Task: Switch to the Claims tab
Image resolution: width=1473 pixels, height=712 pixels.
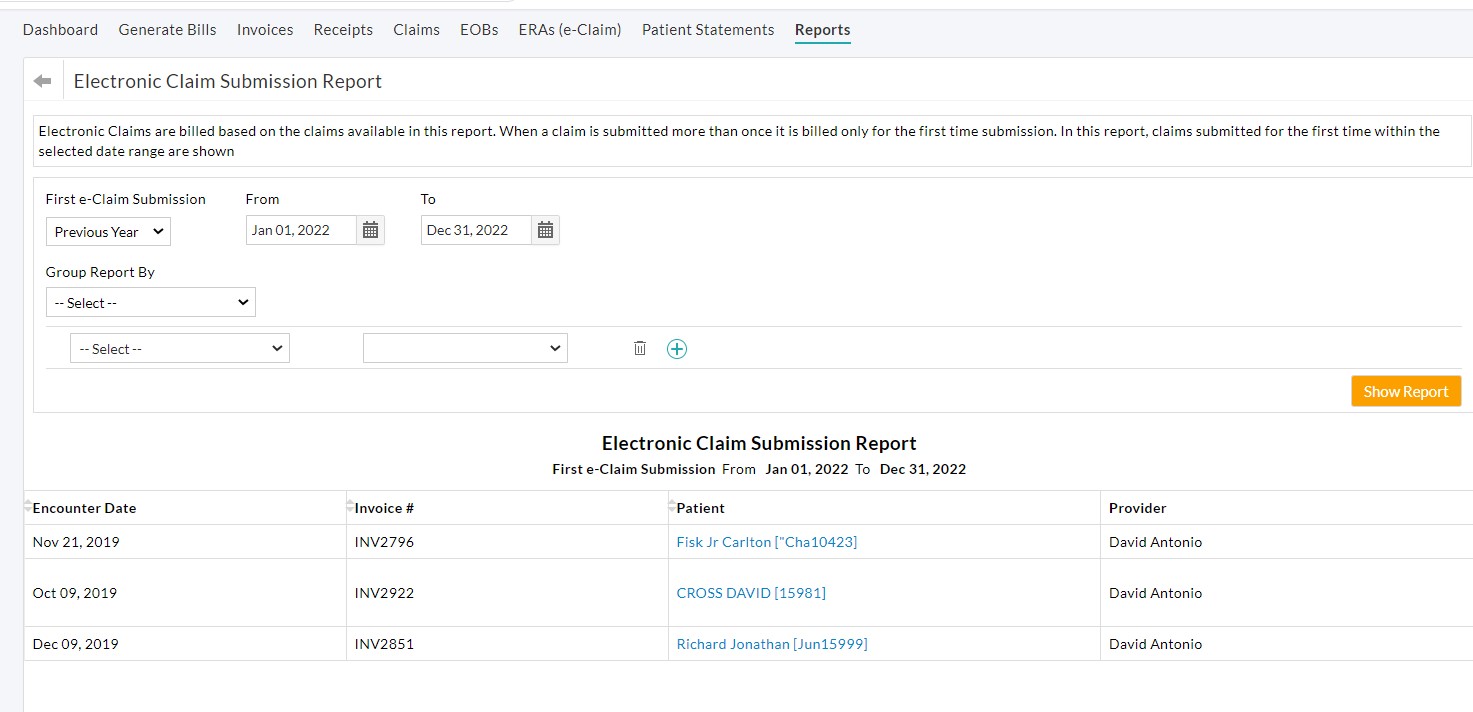Action: (x=416, y=30)
